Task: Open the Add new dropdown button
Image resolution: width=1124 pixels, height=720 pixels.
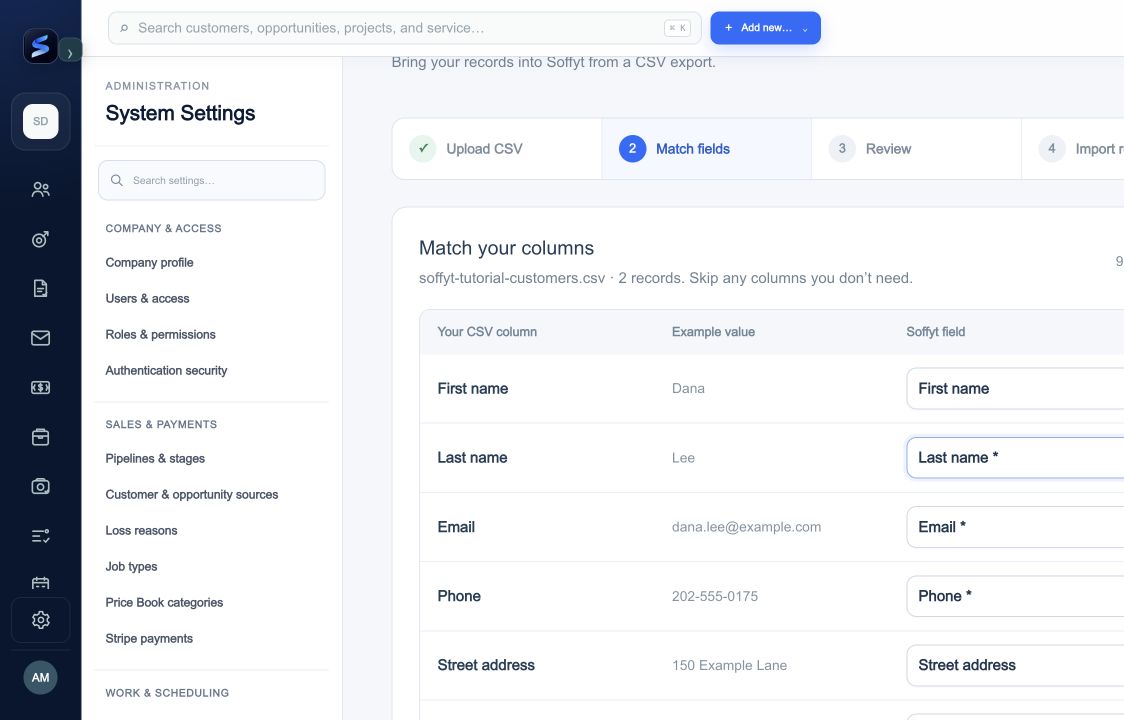Action: click(x=765, y=28)
